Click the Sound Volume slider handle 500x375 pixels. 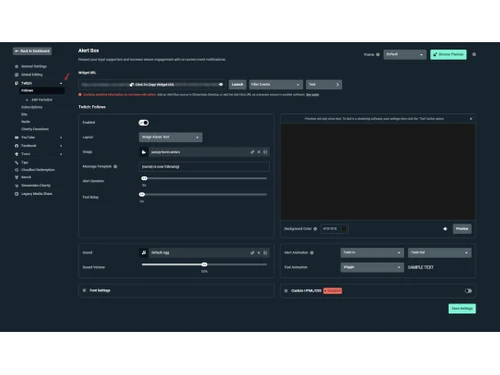click(204, 264)
